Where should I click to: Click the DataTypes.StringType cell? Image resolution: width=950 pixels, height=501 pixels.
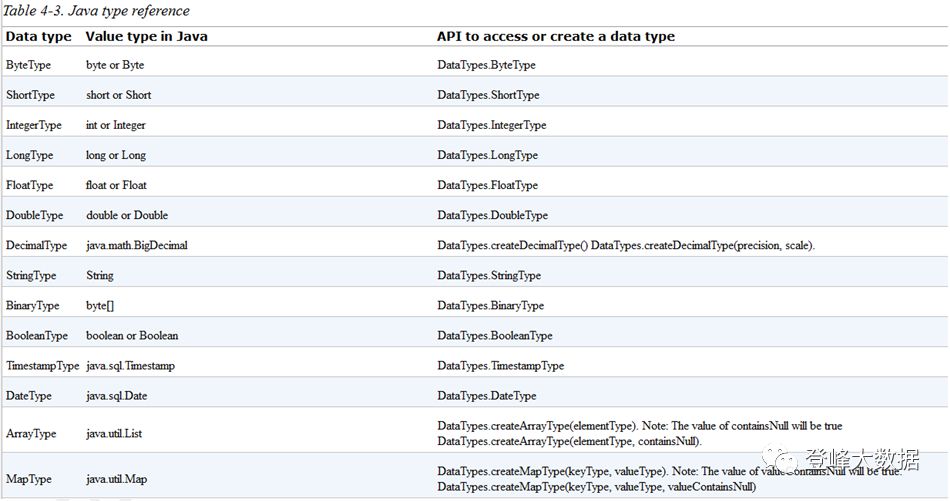[x=489, y=276]
